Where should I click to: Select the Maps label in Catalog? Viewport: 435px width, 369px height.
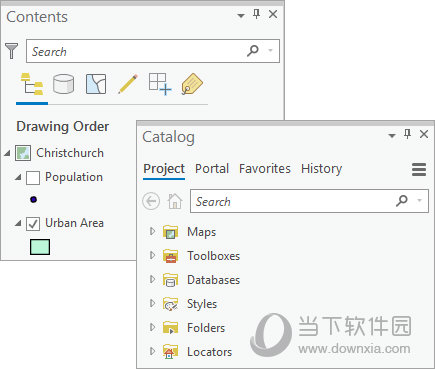202,232
